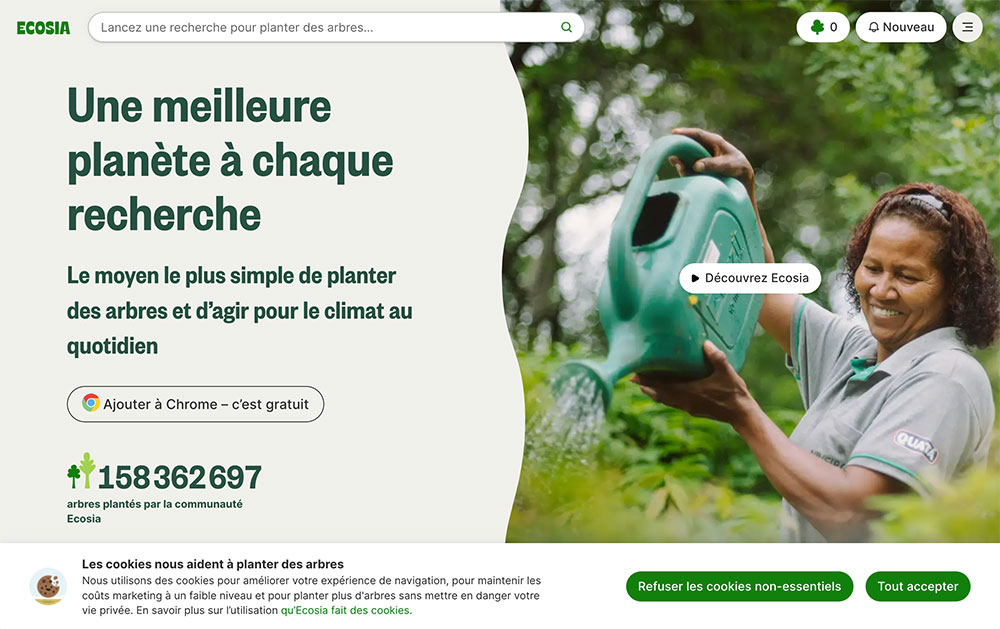Image resolution: width=1000 pixels, height=629 pixels.
Task: Click the 158362697 trees planted counter
Action: (179, 477)
